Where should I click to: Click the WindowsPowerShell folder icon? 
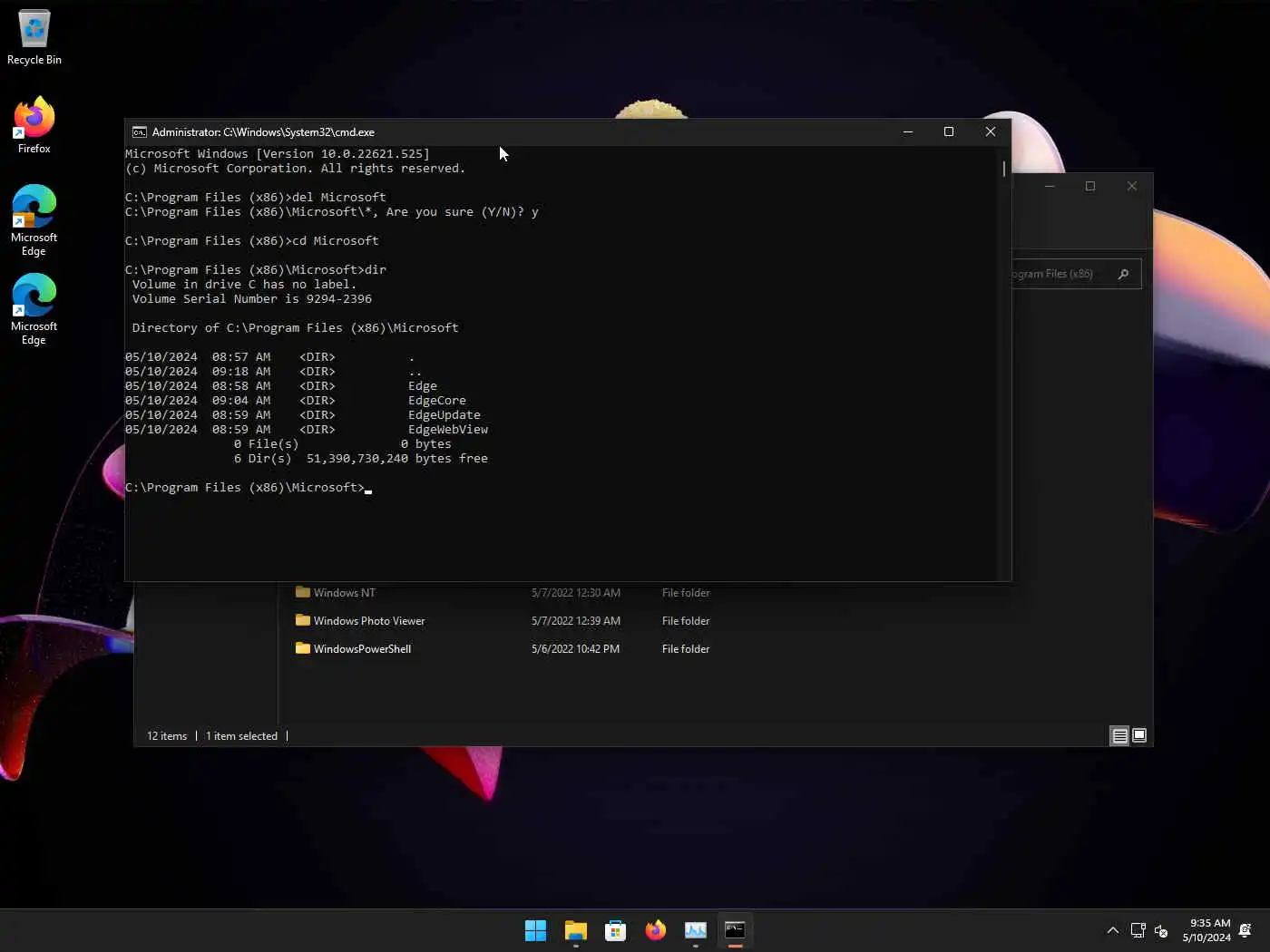tap(303, 649)
